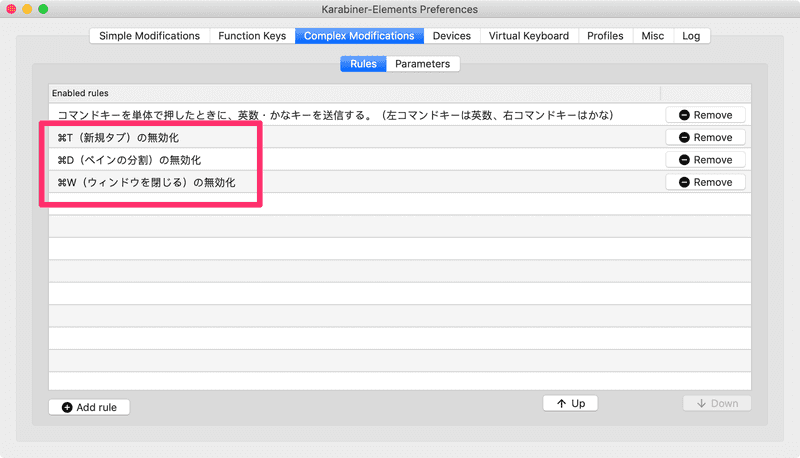Viewport: 800px width, 458px height.
Task: Open the Devices tab
Action: pos(452,36)
